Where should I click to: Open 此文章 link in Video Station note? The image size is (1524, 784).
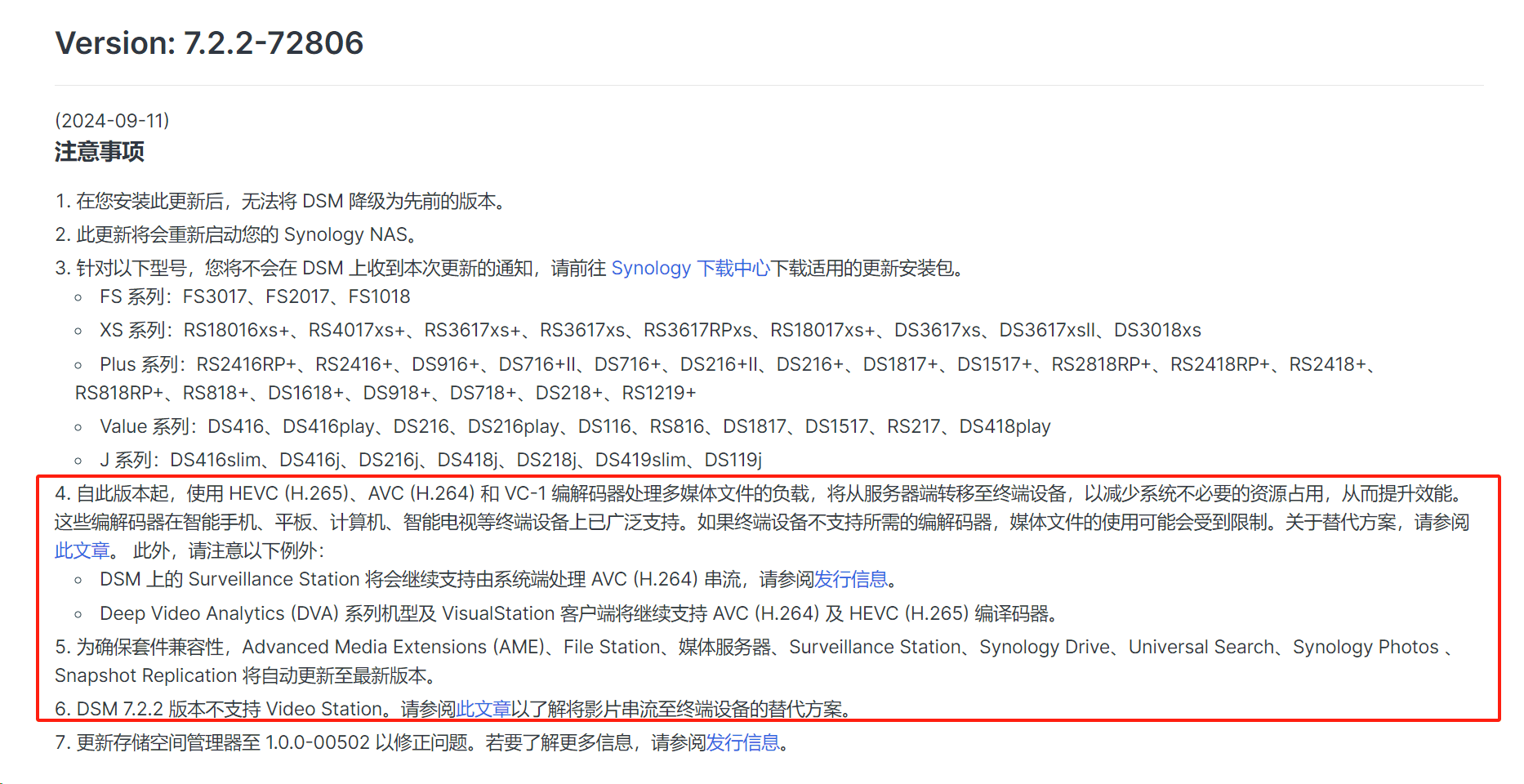click(483, 709)
